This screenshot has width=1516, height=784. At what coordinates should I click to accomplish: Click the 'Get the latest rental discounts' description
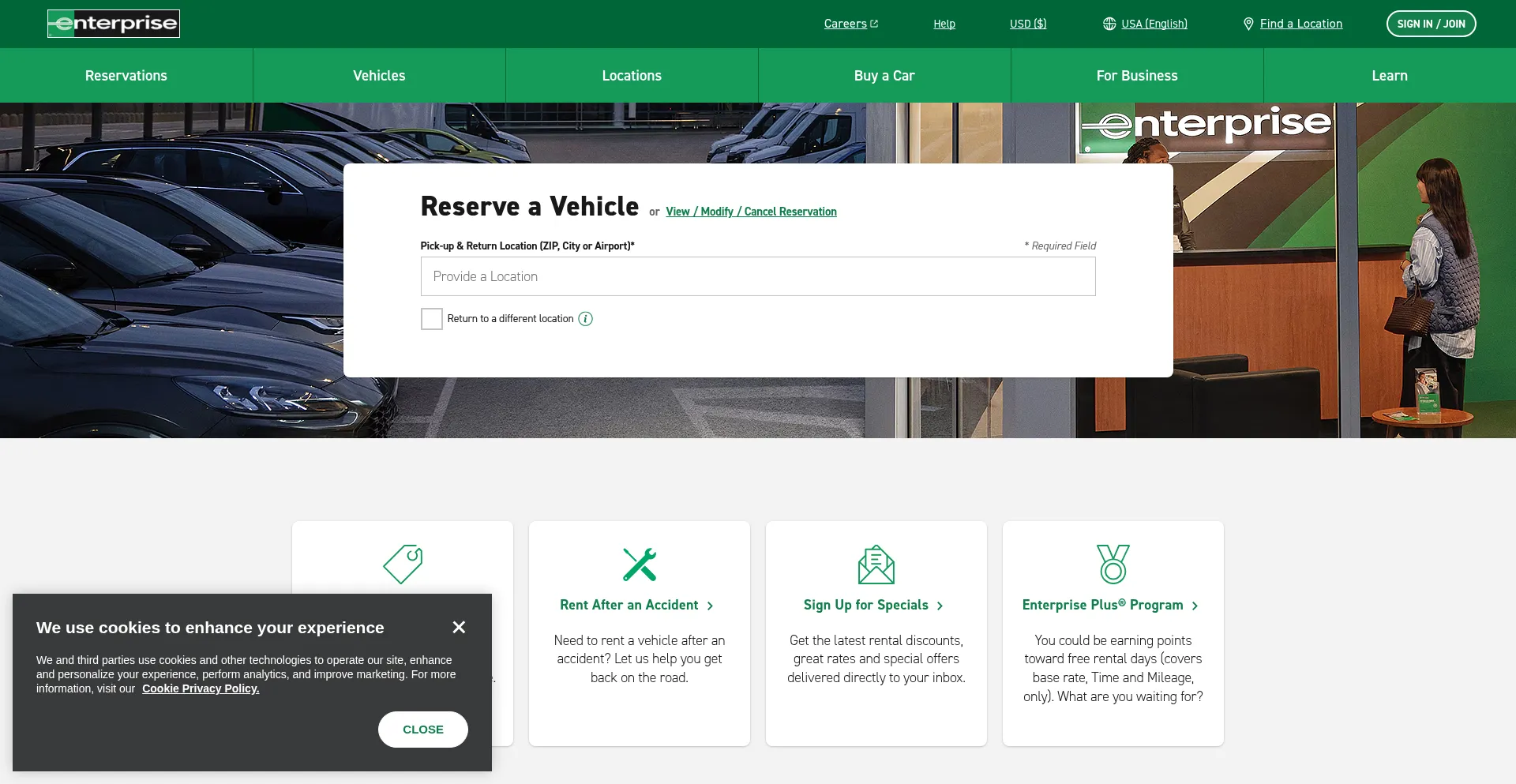tap(876, 658)
